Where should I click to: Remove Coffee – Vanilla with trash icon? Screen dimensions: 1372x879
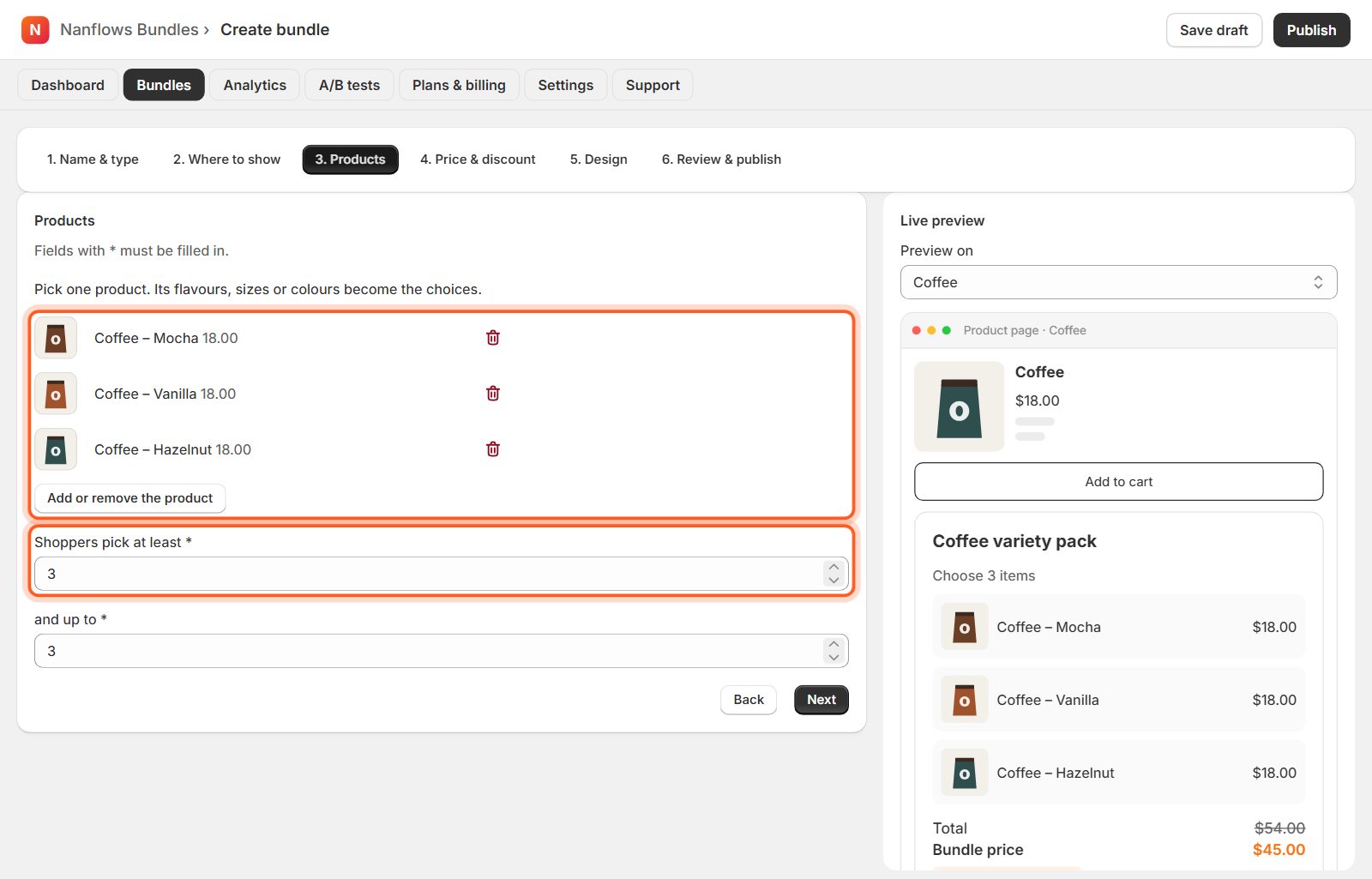tap(493, 394)
